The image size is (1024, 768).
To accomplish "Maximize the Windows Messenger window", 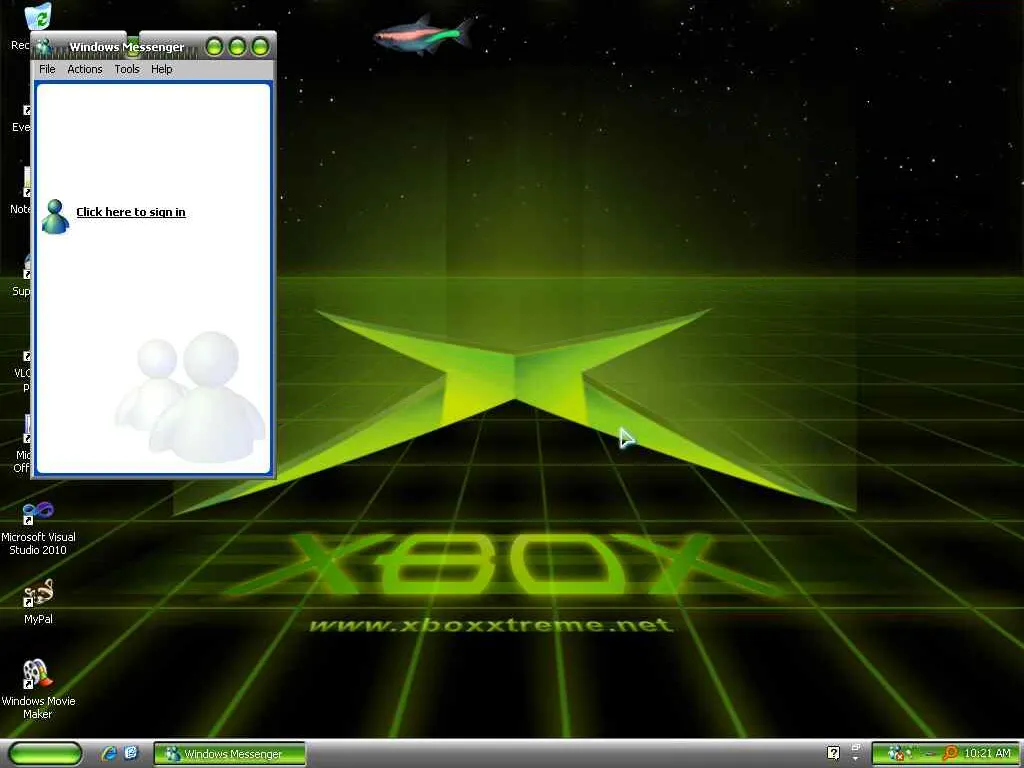I will [237, 47].
